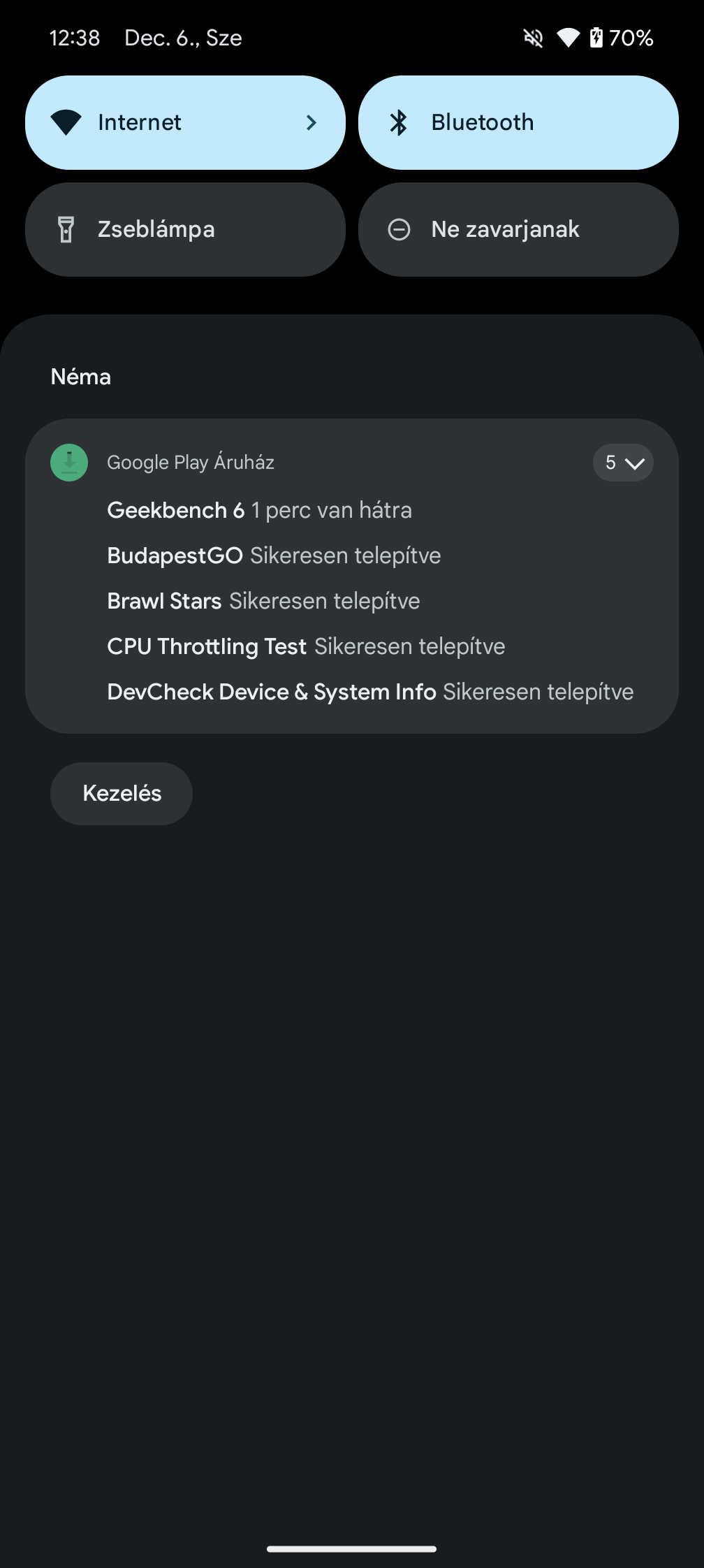Open the Geekbench 6 download notification
Viewport: 704px width, 1568px height.
click(x=259, y=510)
